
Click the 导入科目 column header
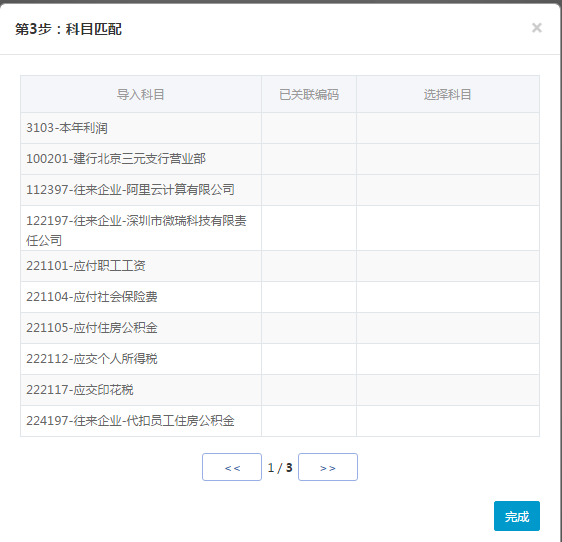[141, 94]
